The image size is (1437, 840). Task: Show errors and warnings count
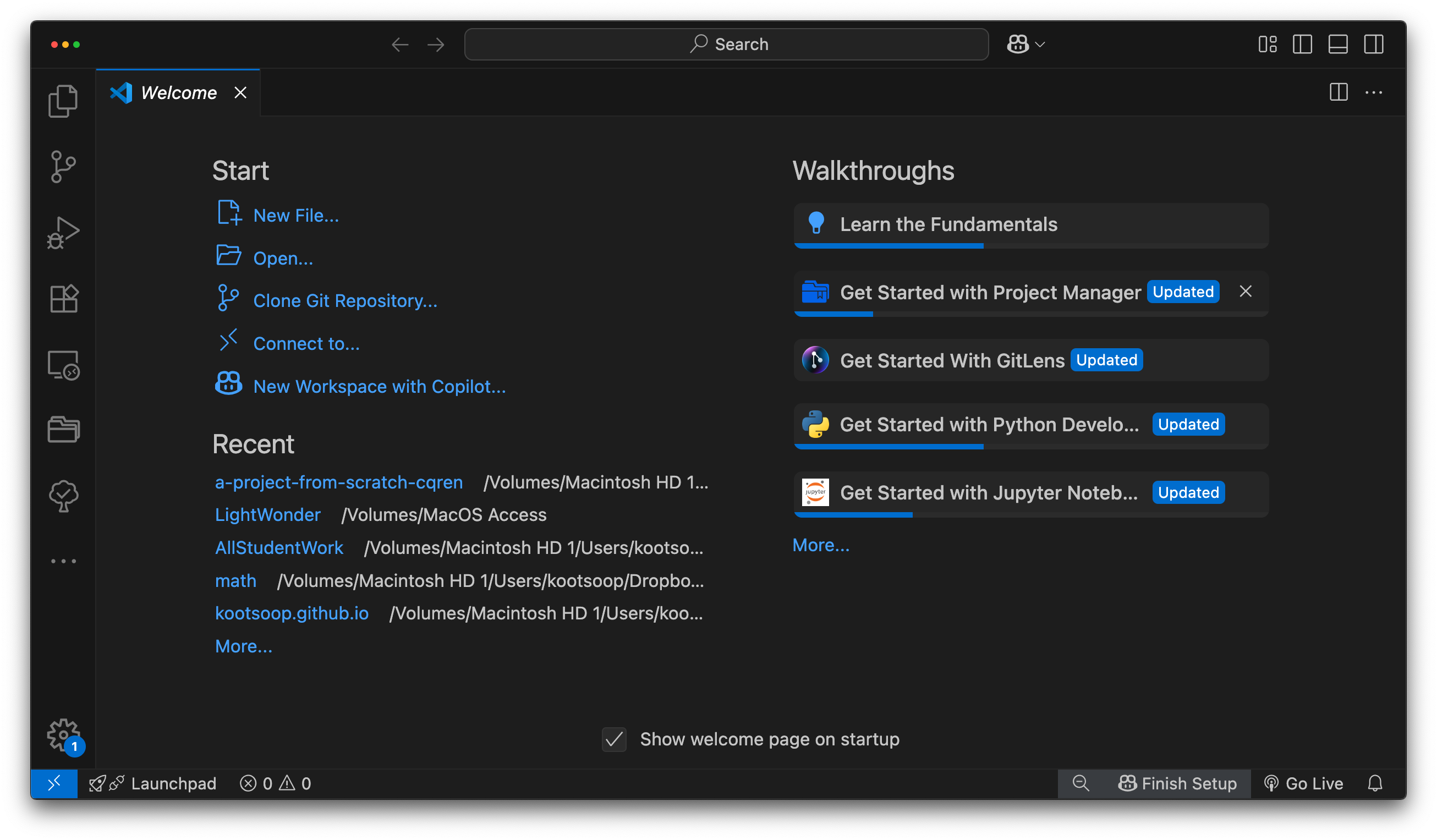[x=275, y=783]
